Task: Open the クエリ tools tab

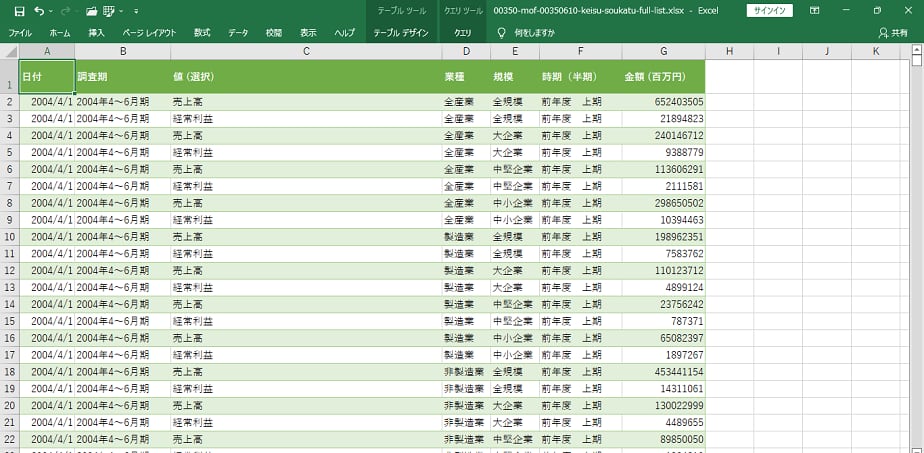Action: [x=462, y=32]
